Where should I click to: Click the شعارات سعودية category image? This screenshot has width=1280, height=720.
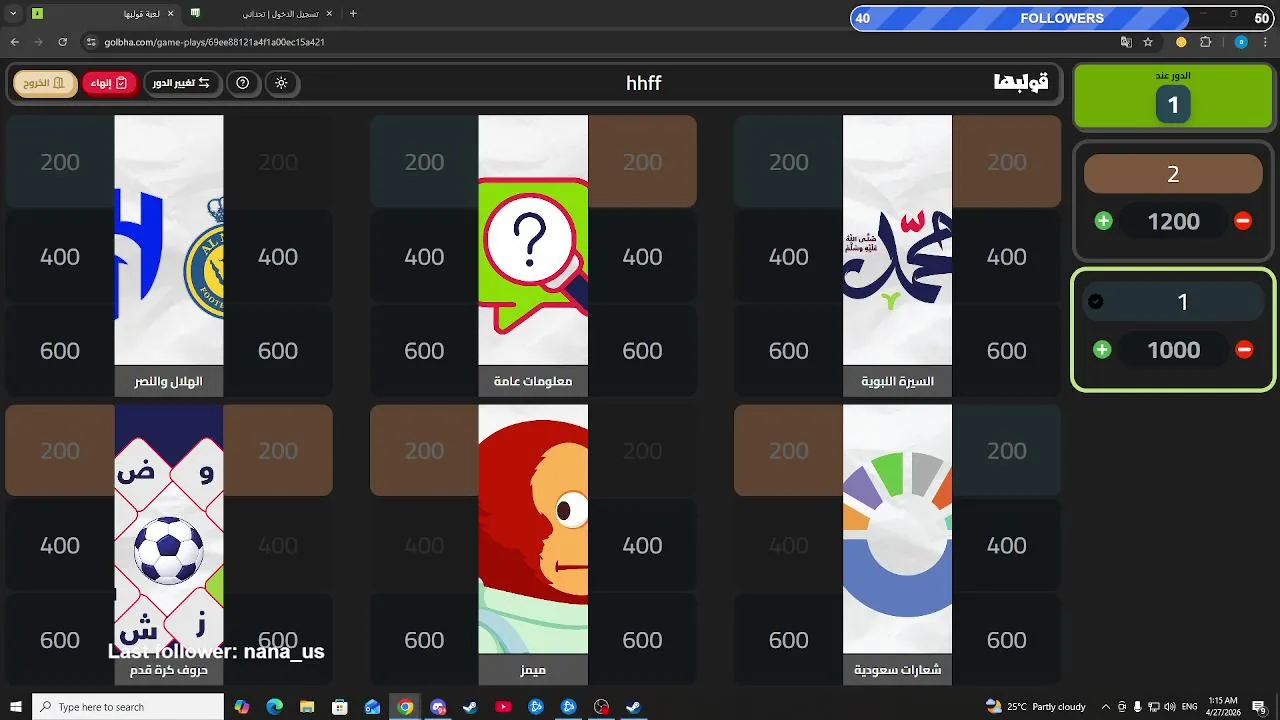pos(897,529)
